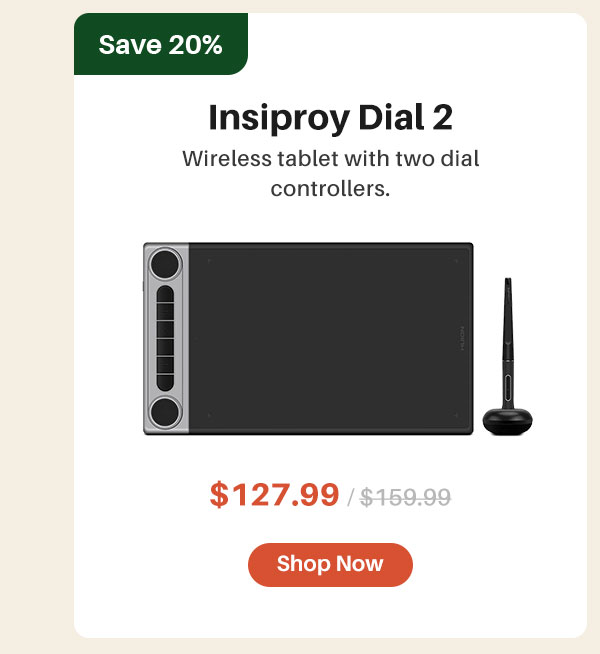600x654 pixels.
Task: Click the beige page background left of the card
Action: point(37,327)
